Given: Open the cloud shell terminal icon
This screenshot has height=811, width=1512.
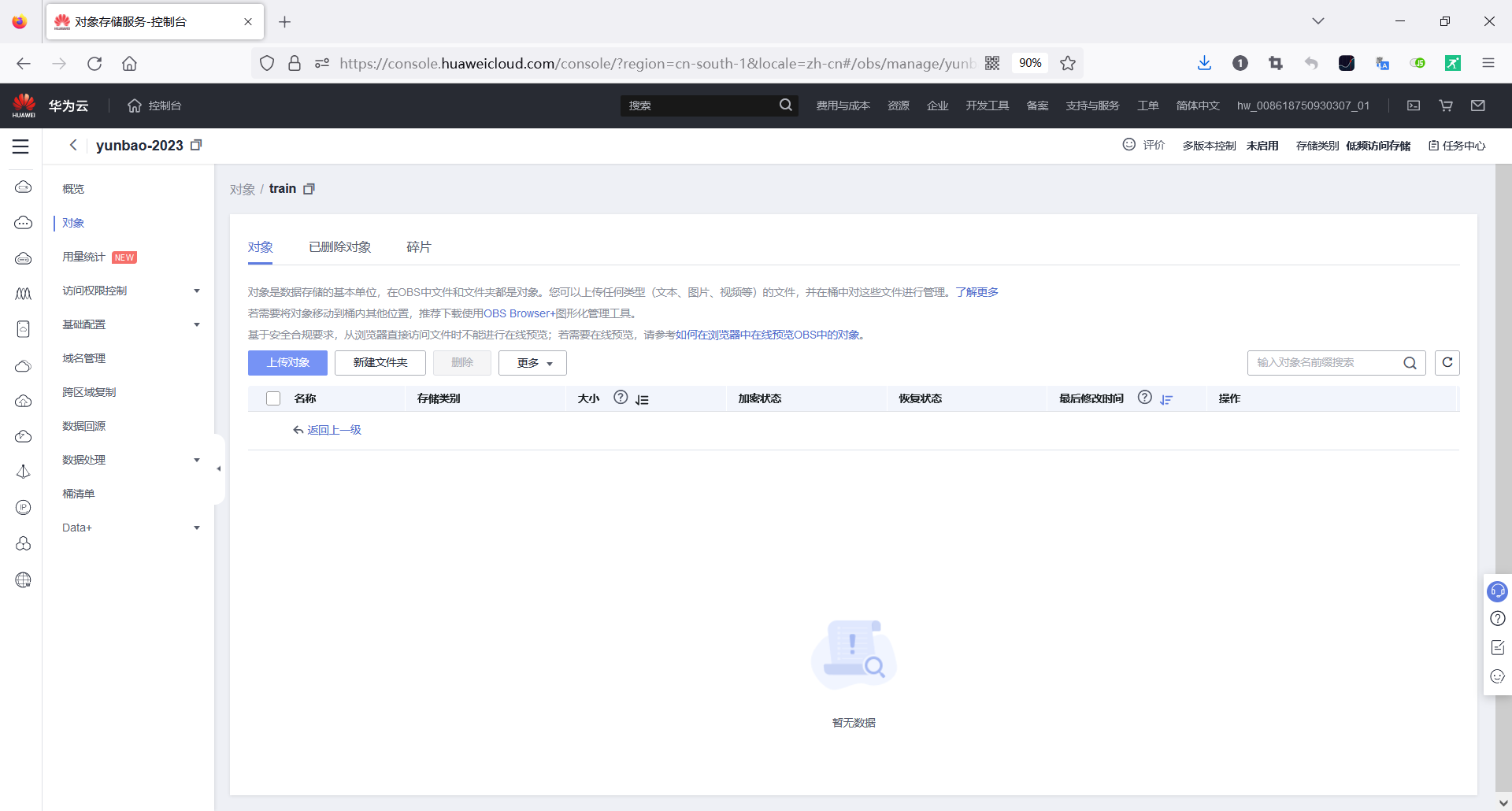Looking at the screenshot, I should tap(1413, 105).
